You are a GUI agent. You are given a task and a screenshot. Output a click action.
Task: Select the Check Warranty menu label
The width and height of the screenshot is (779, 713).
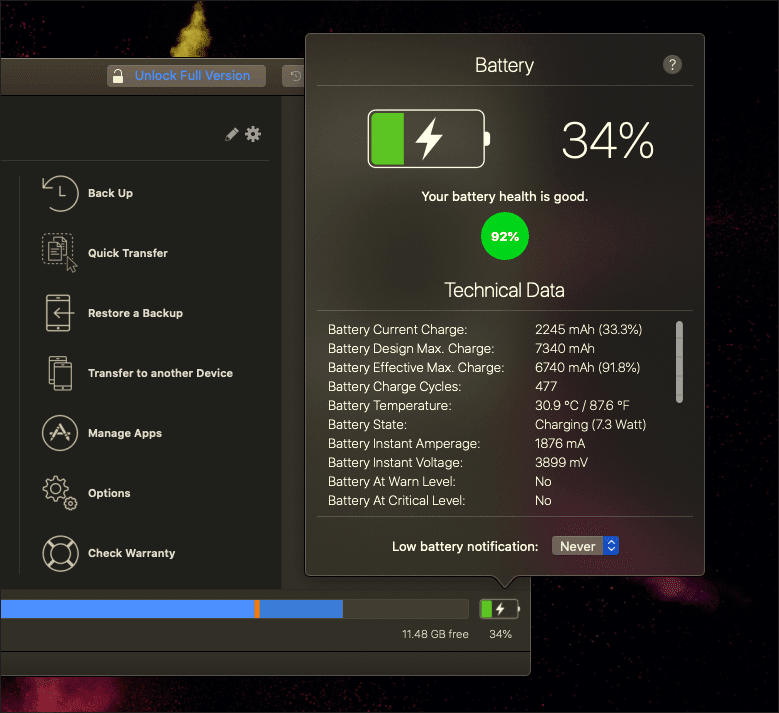[131, 553]
